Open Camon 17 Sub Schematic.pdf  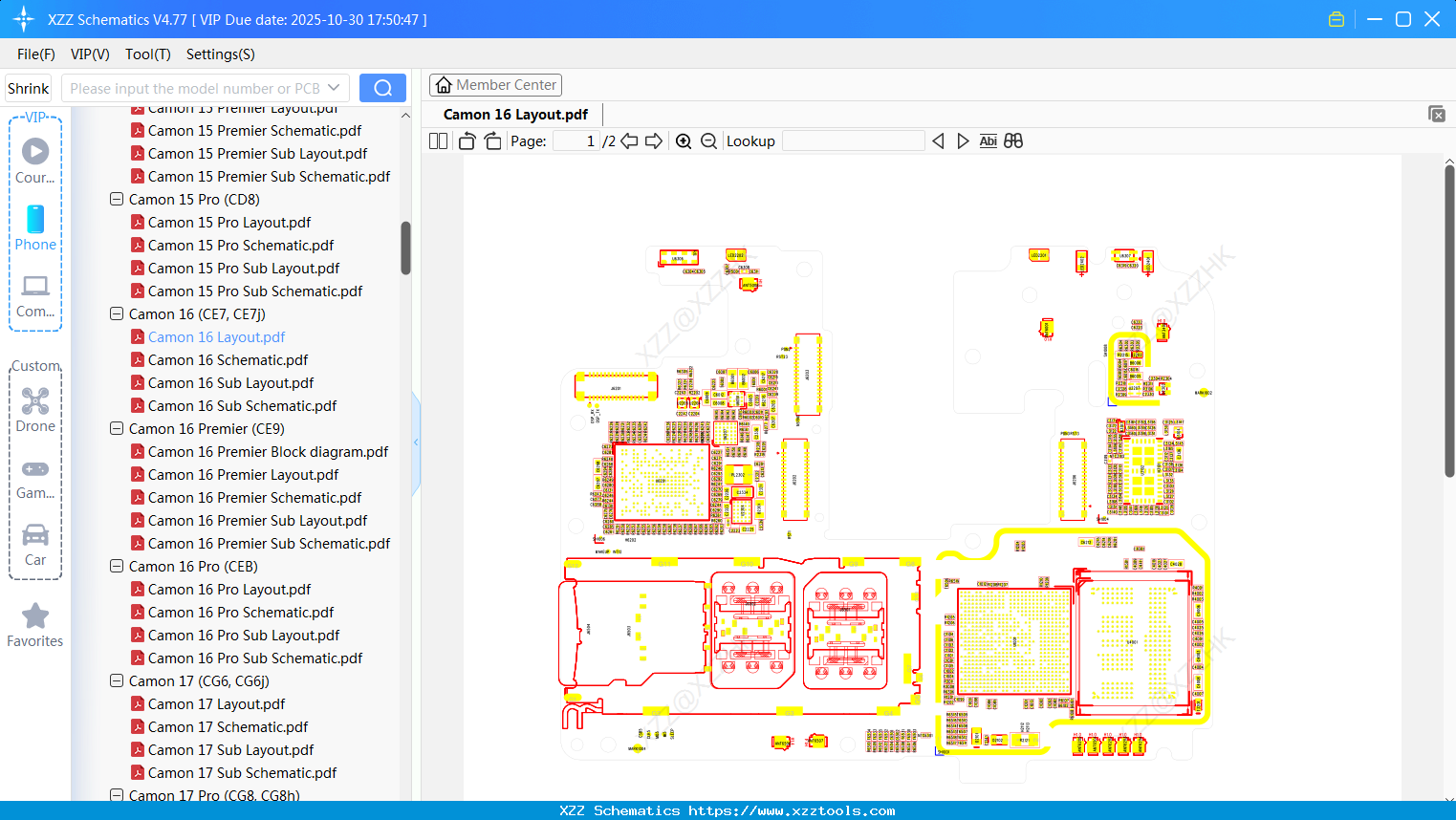(x=242, y=772)
